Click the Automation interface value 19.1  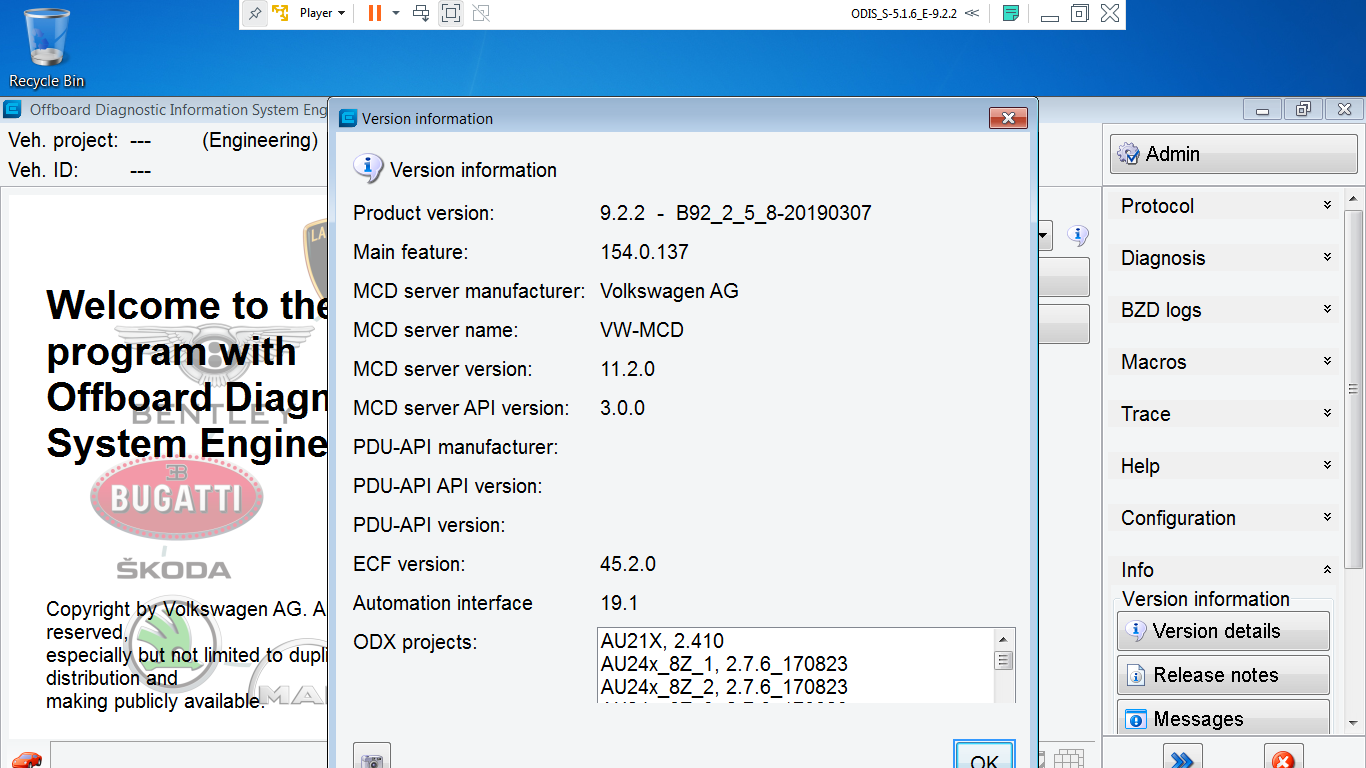point(619,603)
